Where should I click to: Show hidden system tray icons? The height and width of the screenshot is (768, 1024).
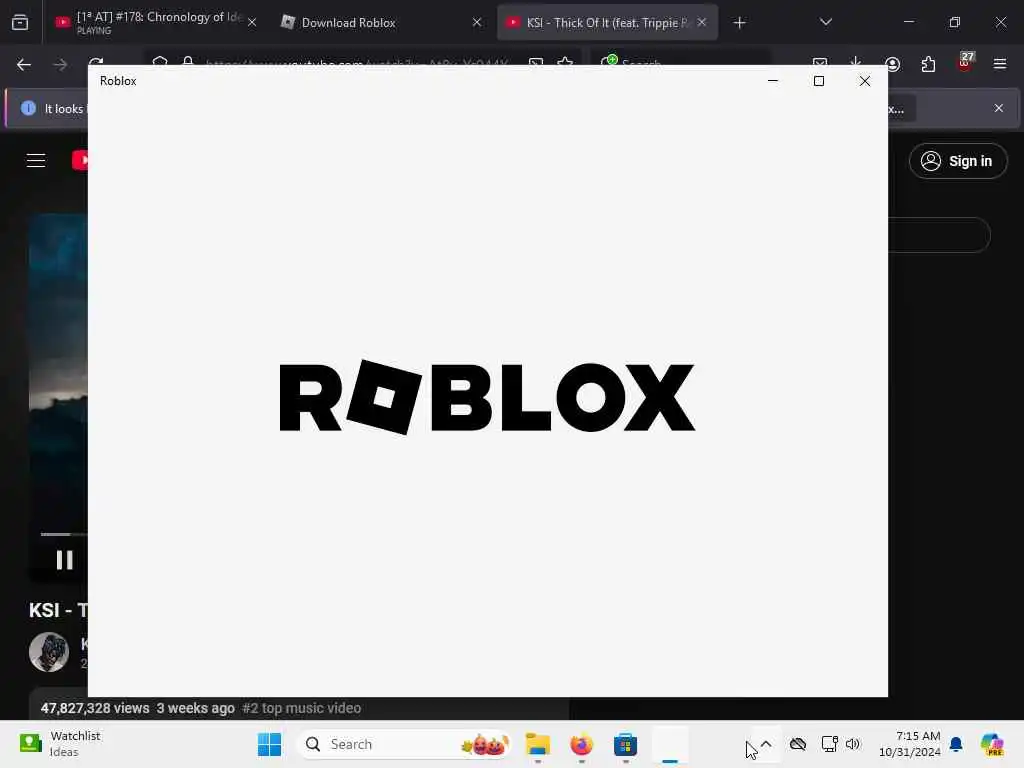pos(766,744)
